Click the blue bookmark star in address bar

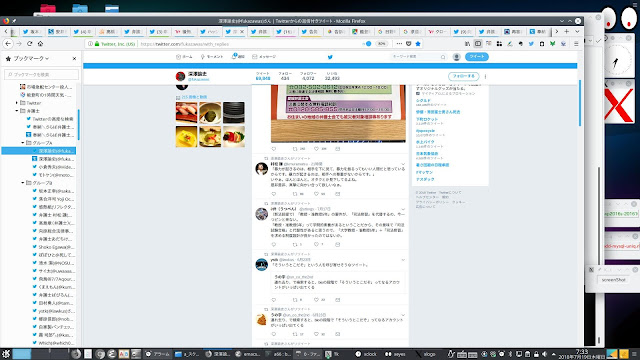click(418, 44)
